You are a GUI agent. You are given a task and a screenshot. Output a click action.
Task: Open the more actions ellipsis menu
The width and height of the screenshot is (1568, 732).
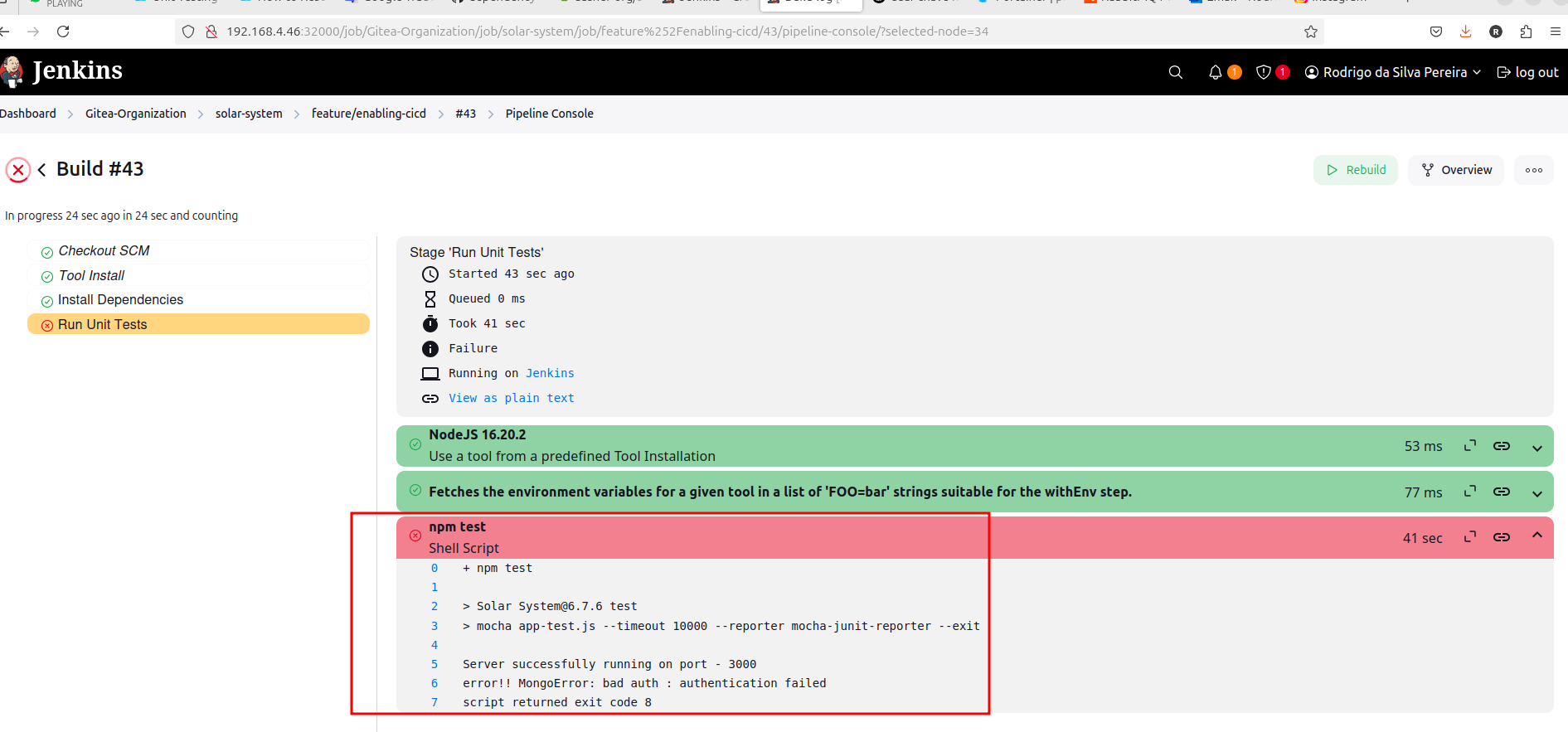(1534, 170)
